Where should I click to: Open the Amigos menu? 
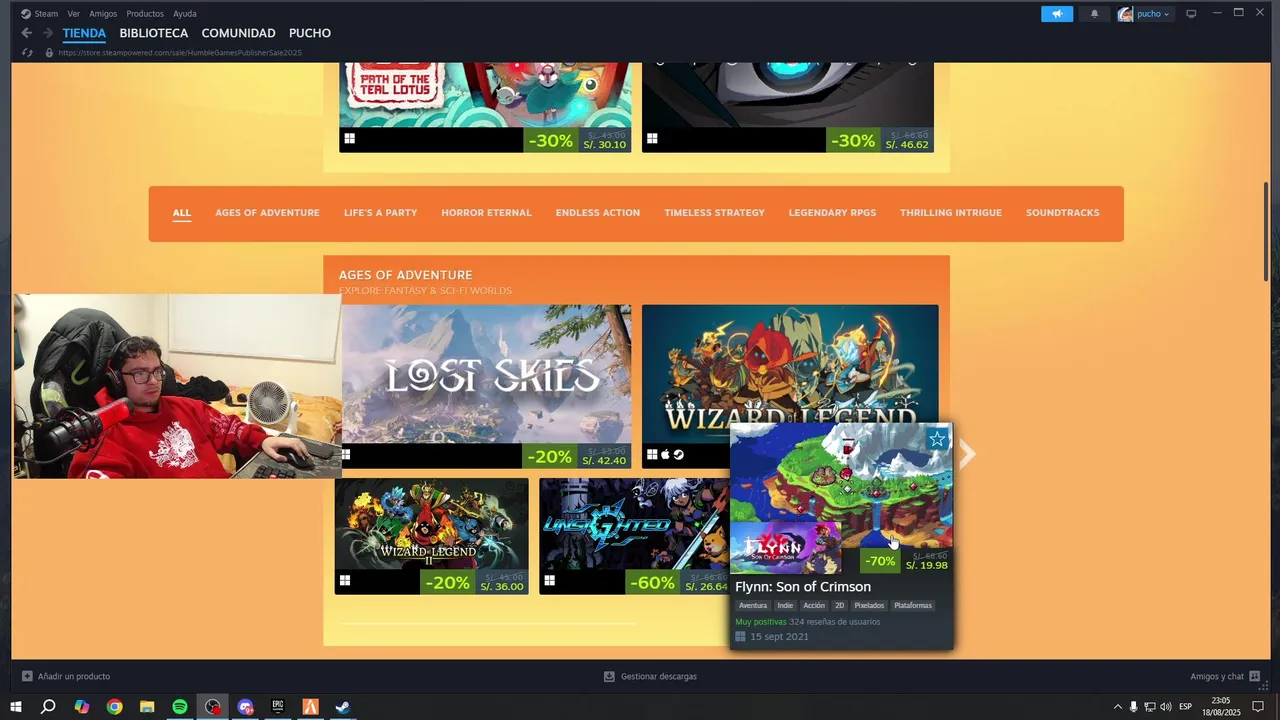click(x=103, y=14)
